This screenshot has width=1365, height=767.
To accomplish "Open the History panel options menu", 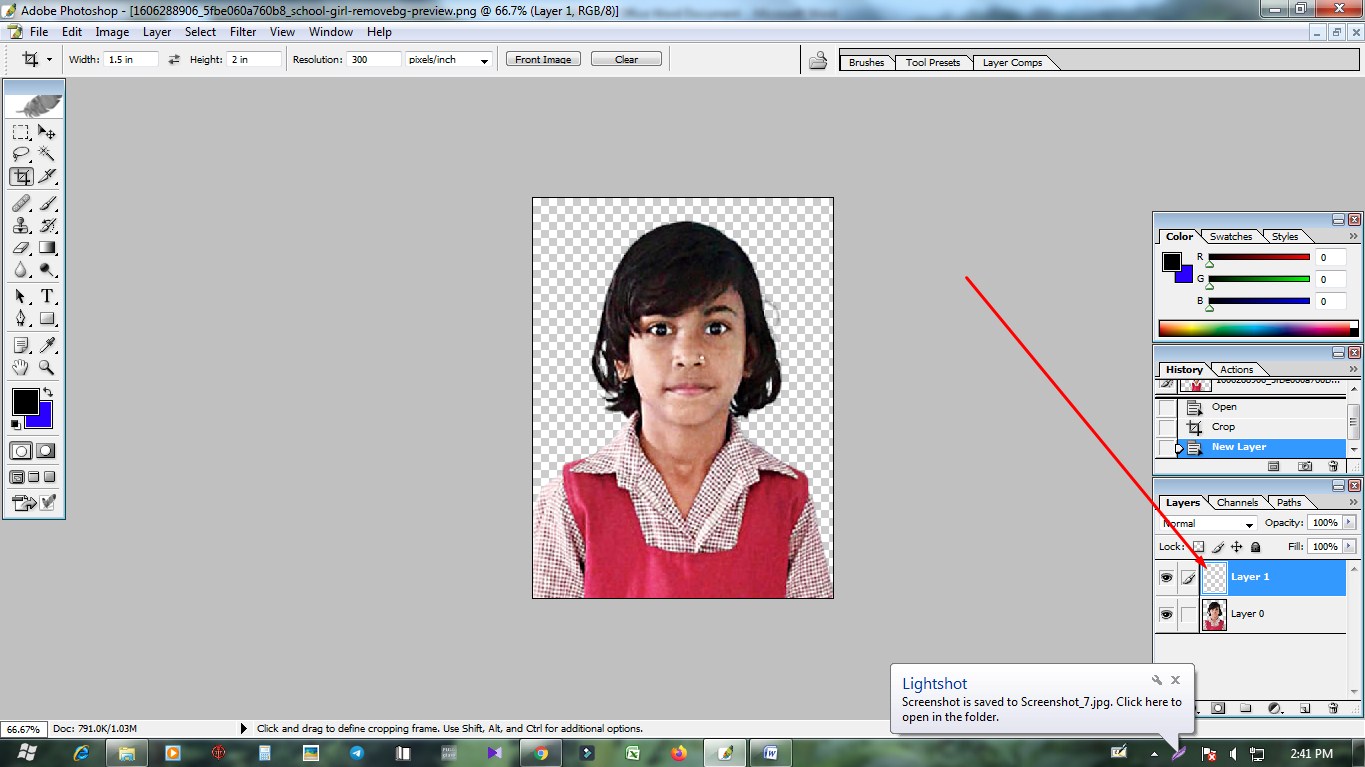I will coord(1355,369).
